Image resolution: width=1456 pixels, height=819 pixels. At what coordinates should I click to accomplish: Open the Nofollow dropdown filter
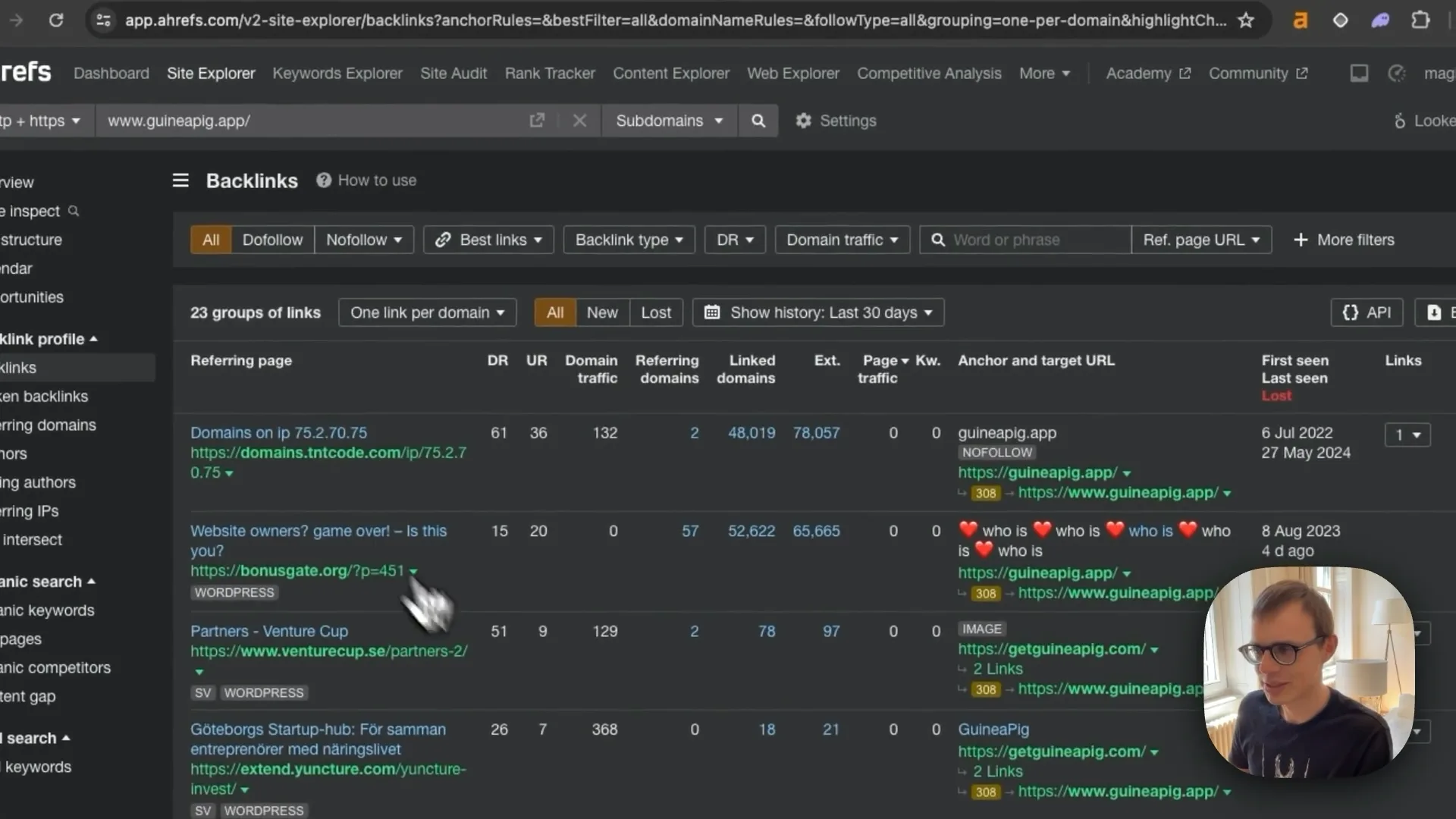click(x=364, y=240)
